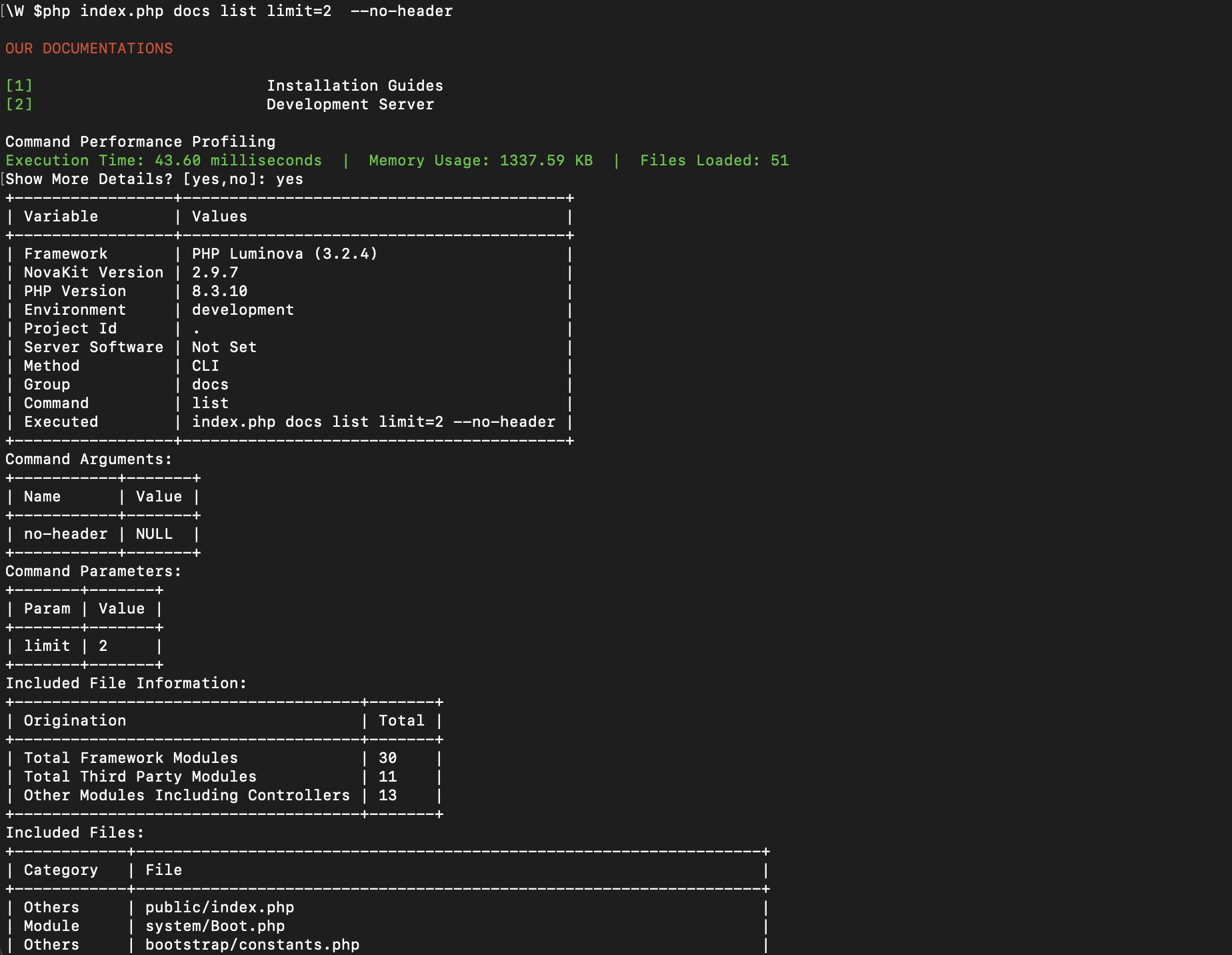Click the green [2] index marker
The width and height of the screenshot is (1232, 955).
[x=19, y=105]
